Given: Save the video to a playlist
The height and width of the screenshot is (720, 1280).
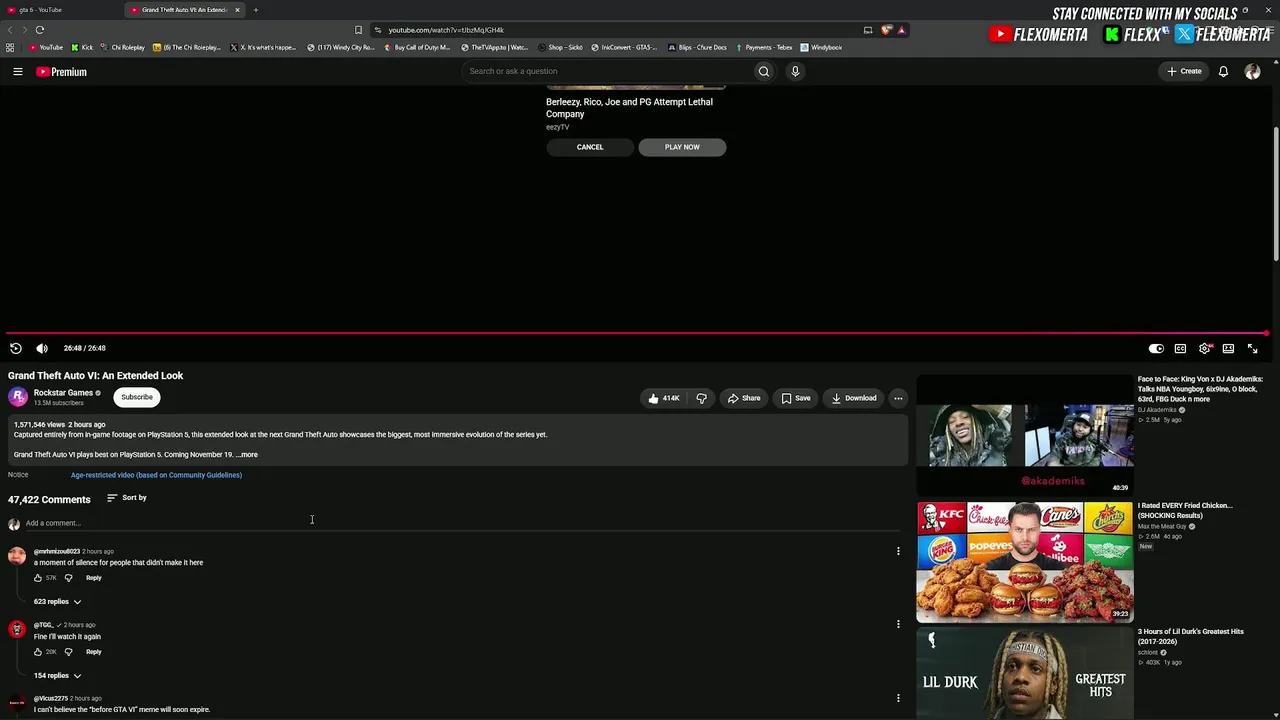Looking at the screenshot, I should pos(796,398).
